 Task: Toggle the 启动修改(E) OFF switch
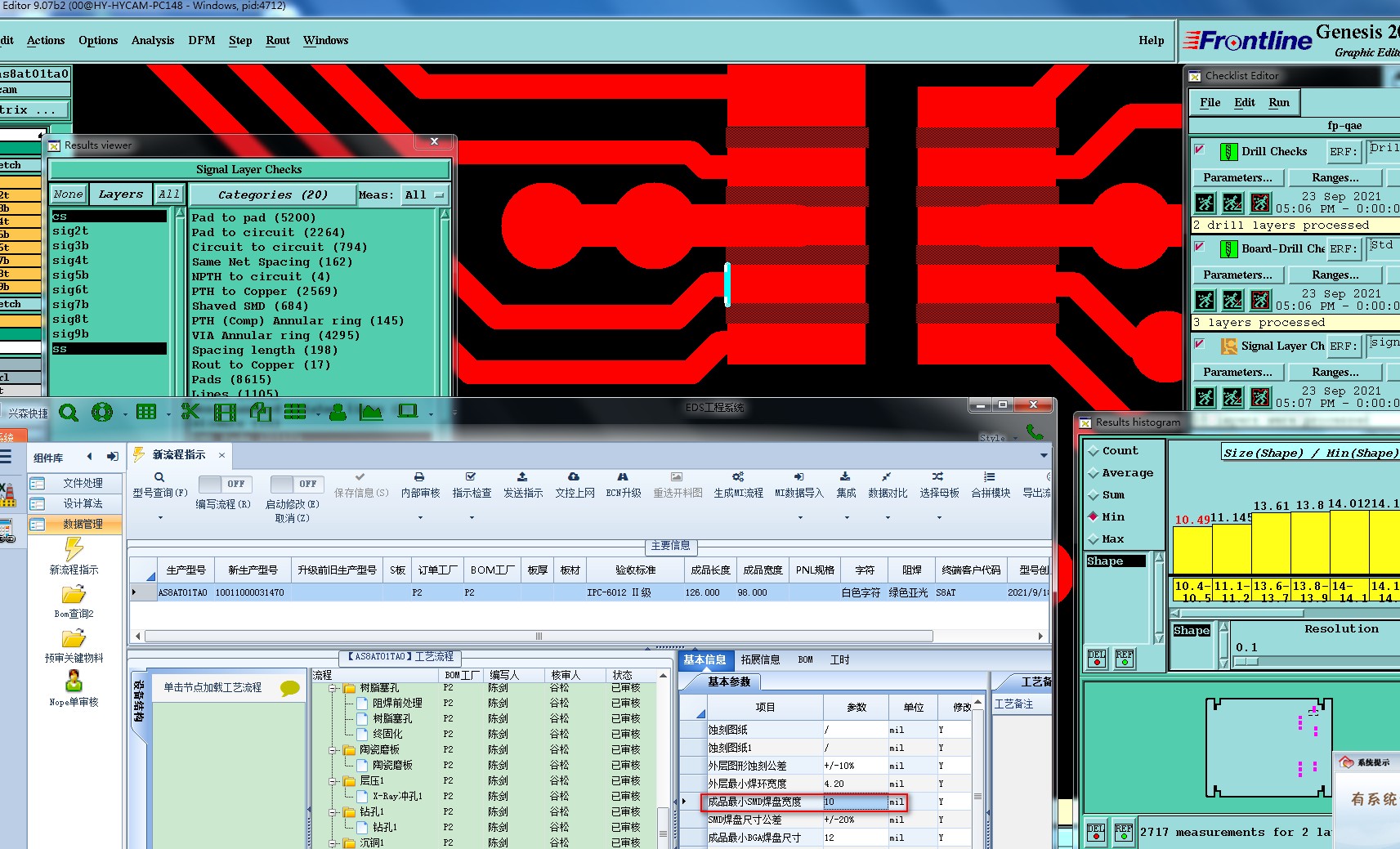pos(297,484)
